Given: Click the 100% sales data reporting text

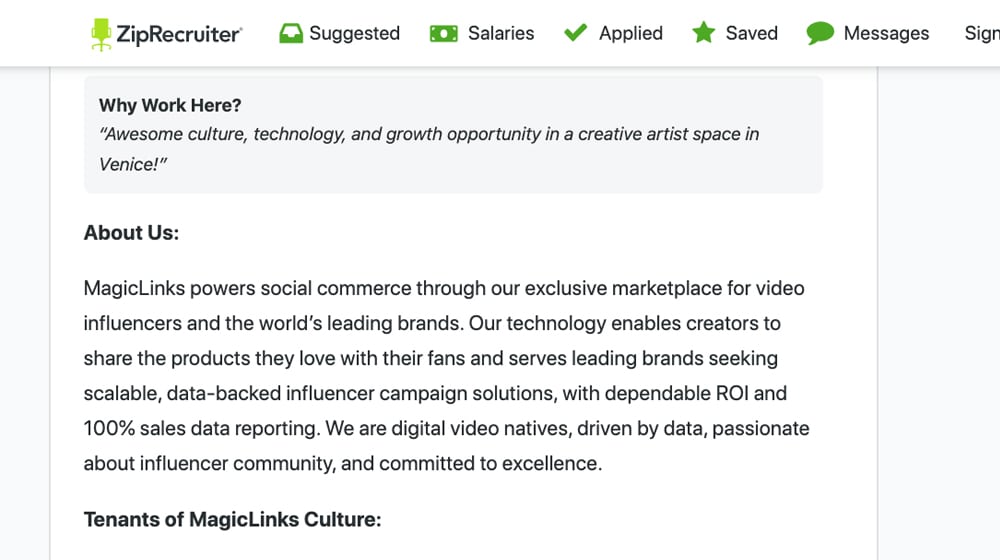Looking at the screenshot, I should pyautogui.click(x=200, y=428).
